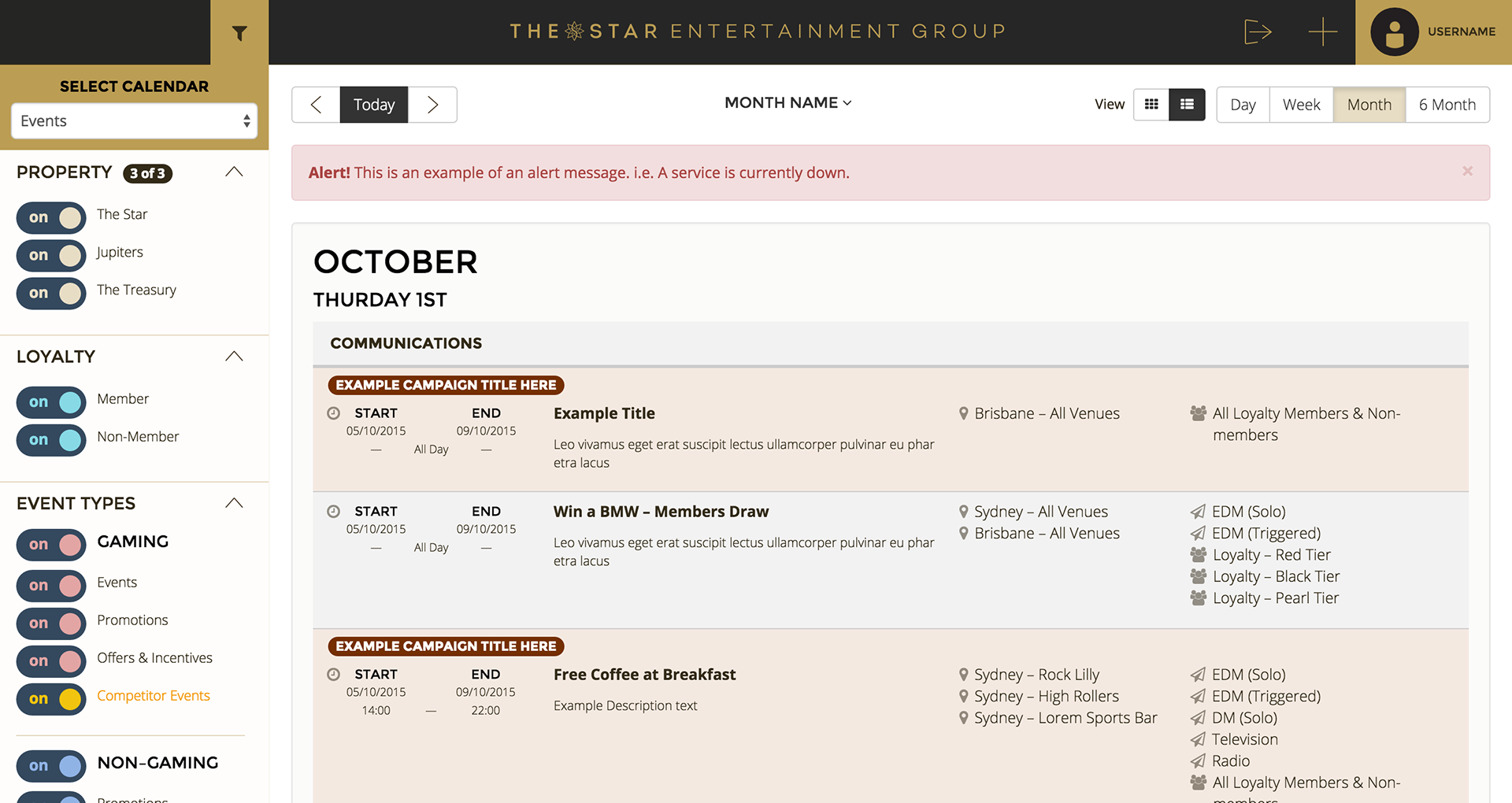Click group icon beside Loyalty – Red Tier
The image size is (1512, 803).
[1199, 554]
